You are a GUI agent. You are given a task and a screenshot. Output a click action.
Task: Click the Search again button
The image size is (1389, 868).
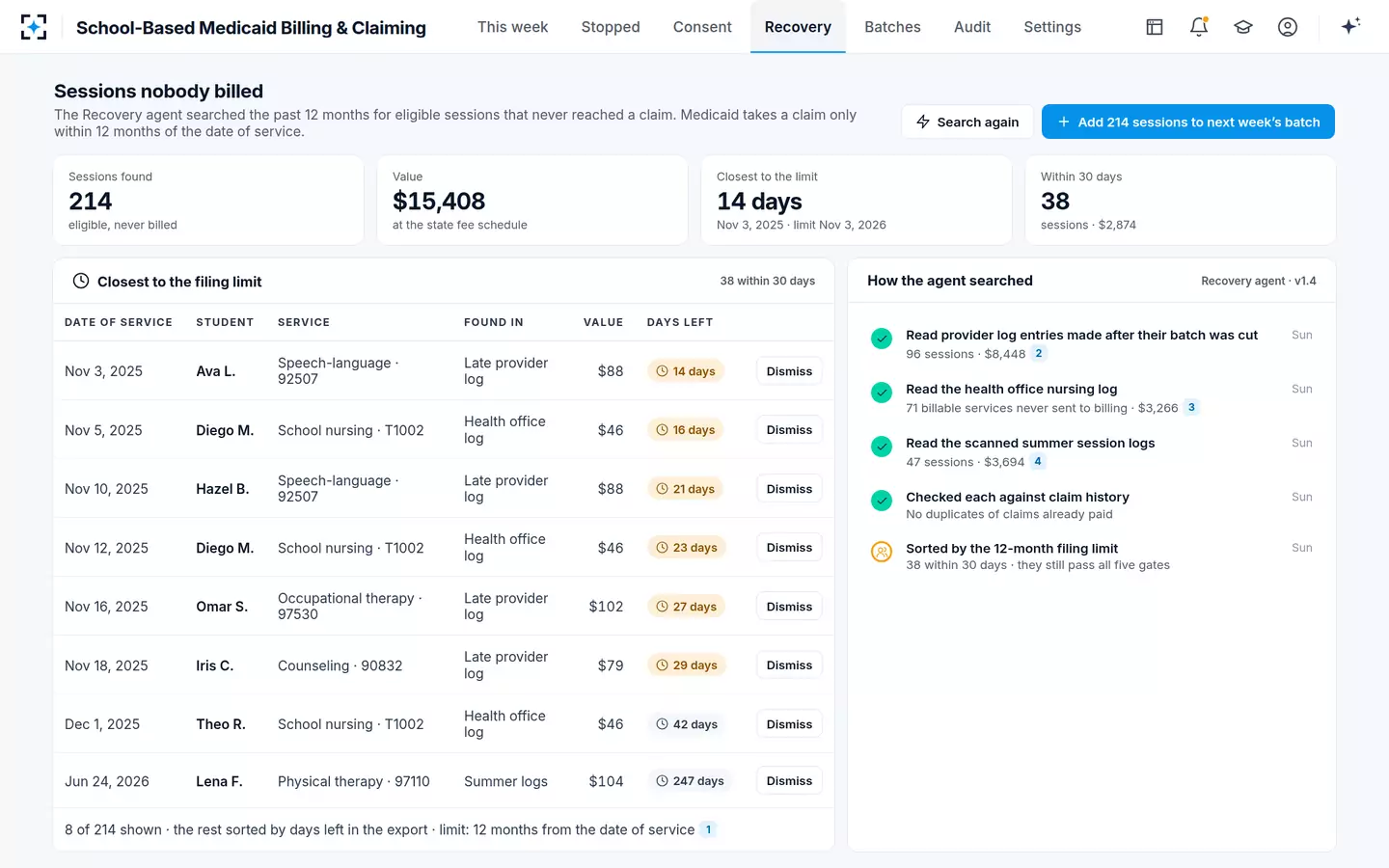click(x=967, y=122)
